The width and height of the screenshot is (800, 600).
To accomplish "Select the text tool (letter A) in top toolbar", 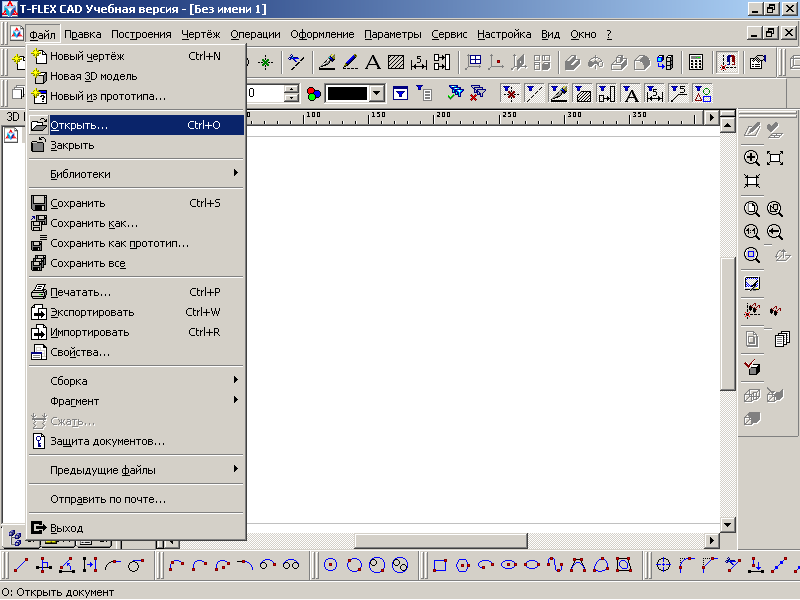I will pos(373,62).
